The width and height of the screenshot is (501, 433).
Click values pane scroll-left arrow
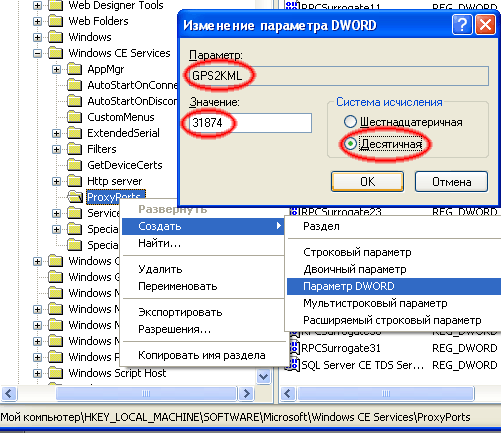[x=288, y=394]
